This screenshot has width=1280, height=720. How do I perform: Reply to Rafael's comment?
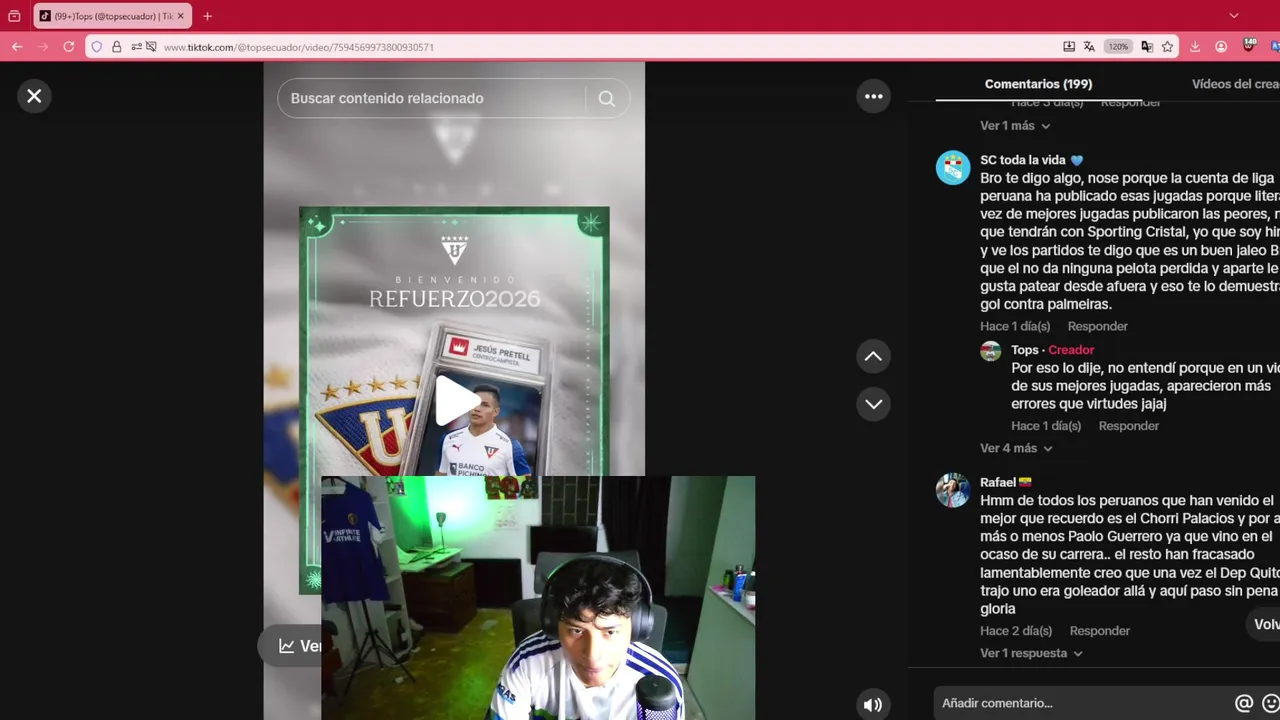(x=1099, y=631)
